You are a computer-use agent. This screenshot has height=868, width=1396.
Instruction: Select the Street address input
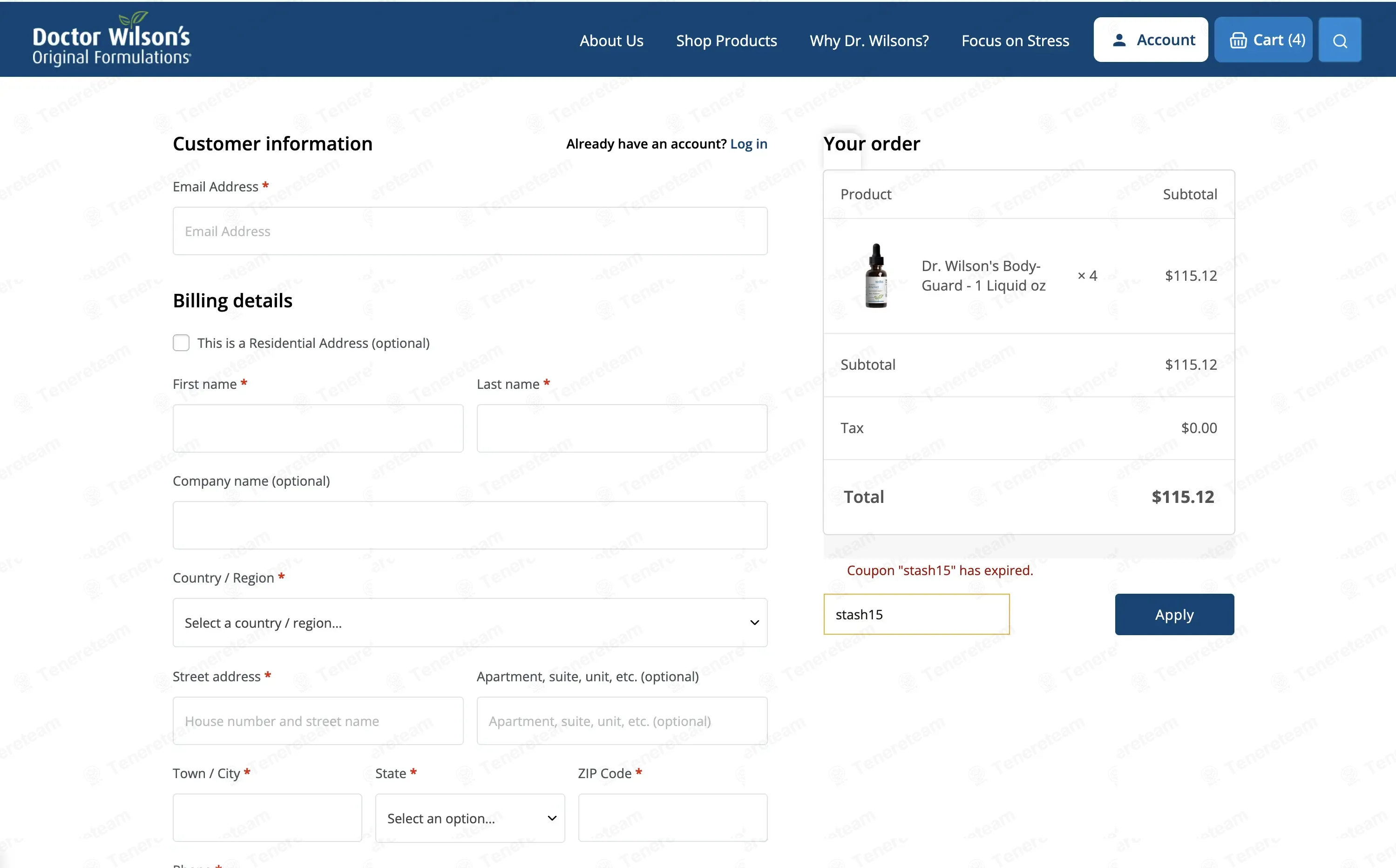[318, 721]
